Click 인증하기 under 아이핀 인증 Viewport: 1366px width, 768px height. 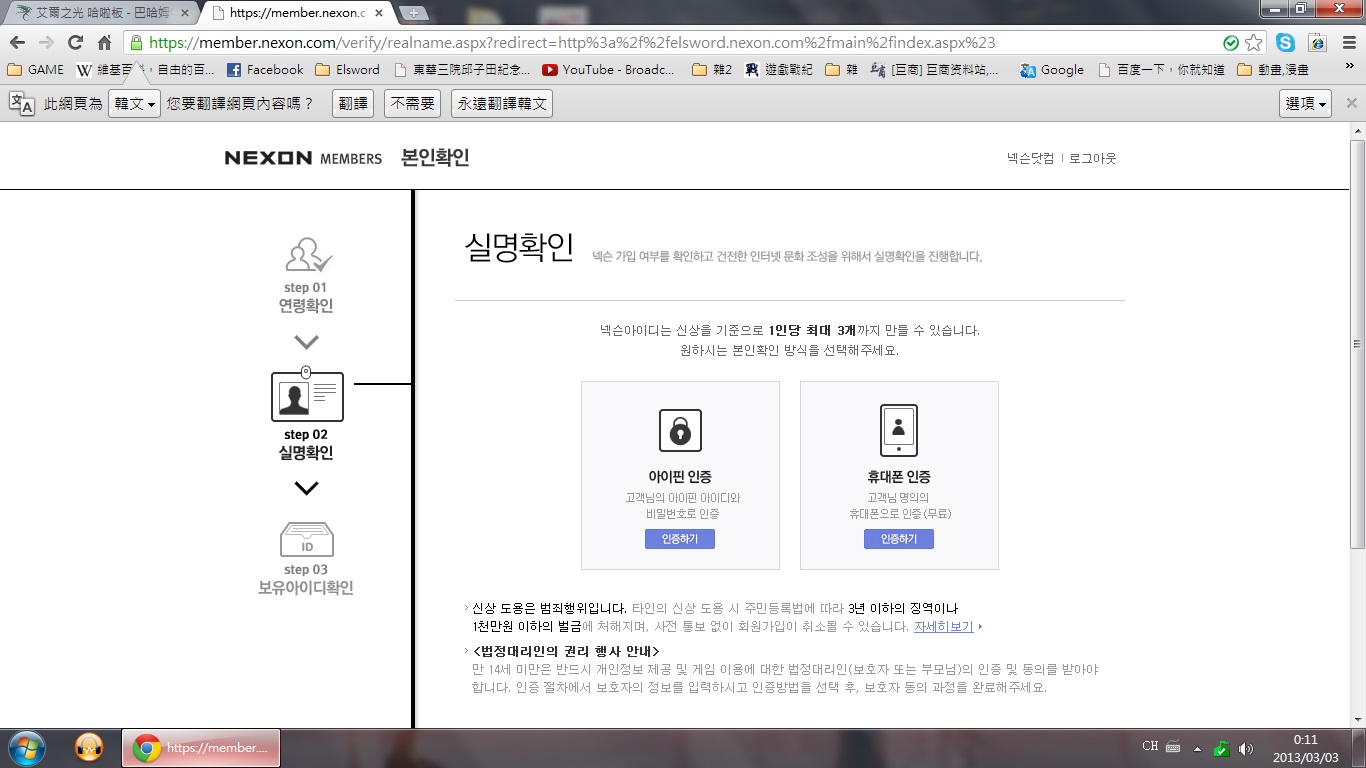pyautogui.click(x=680, y=539)
